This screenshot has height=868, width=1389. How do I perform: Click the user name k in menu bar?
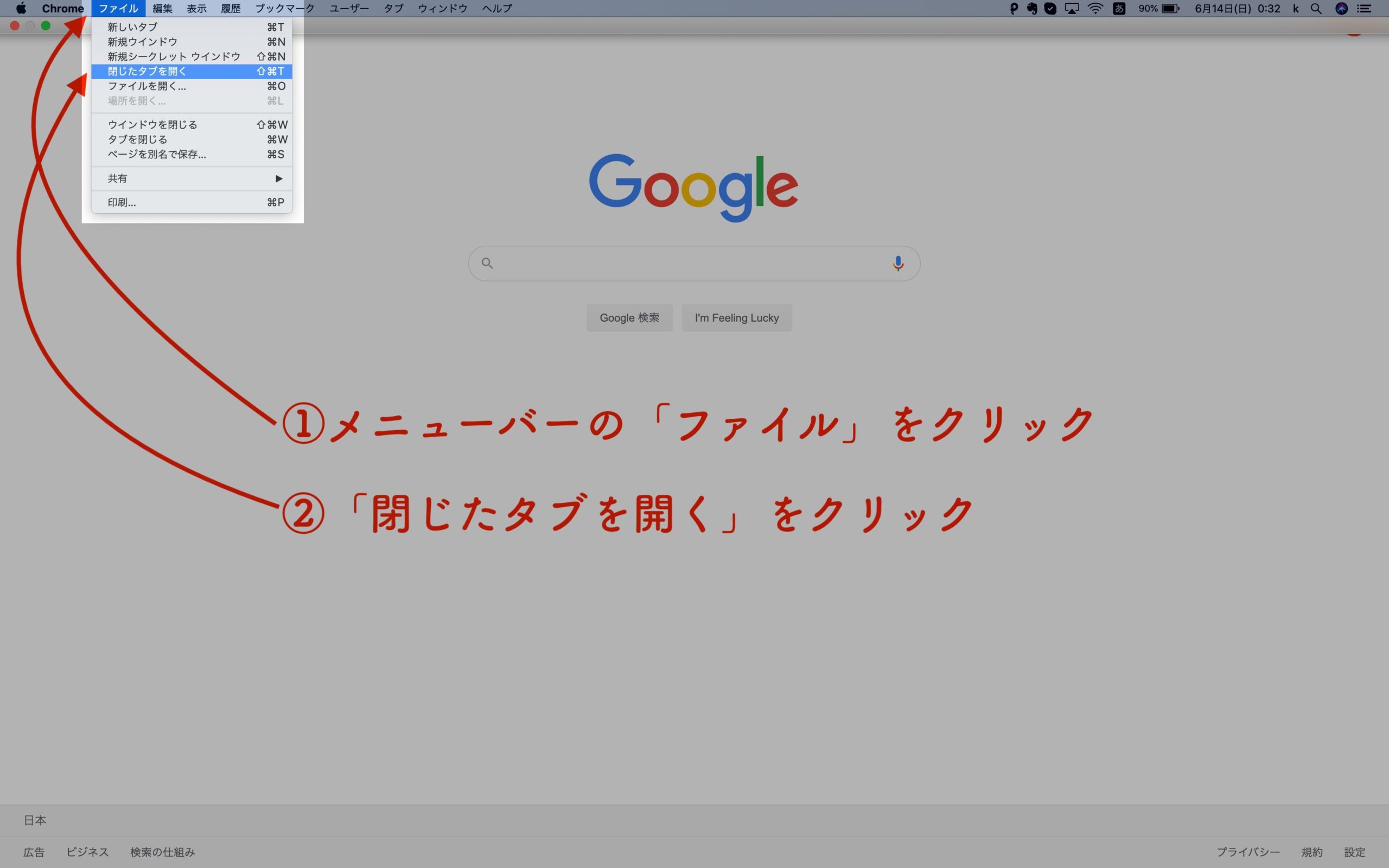1296,8
